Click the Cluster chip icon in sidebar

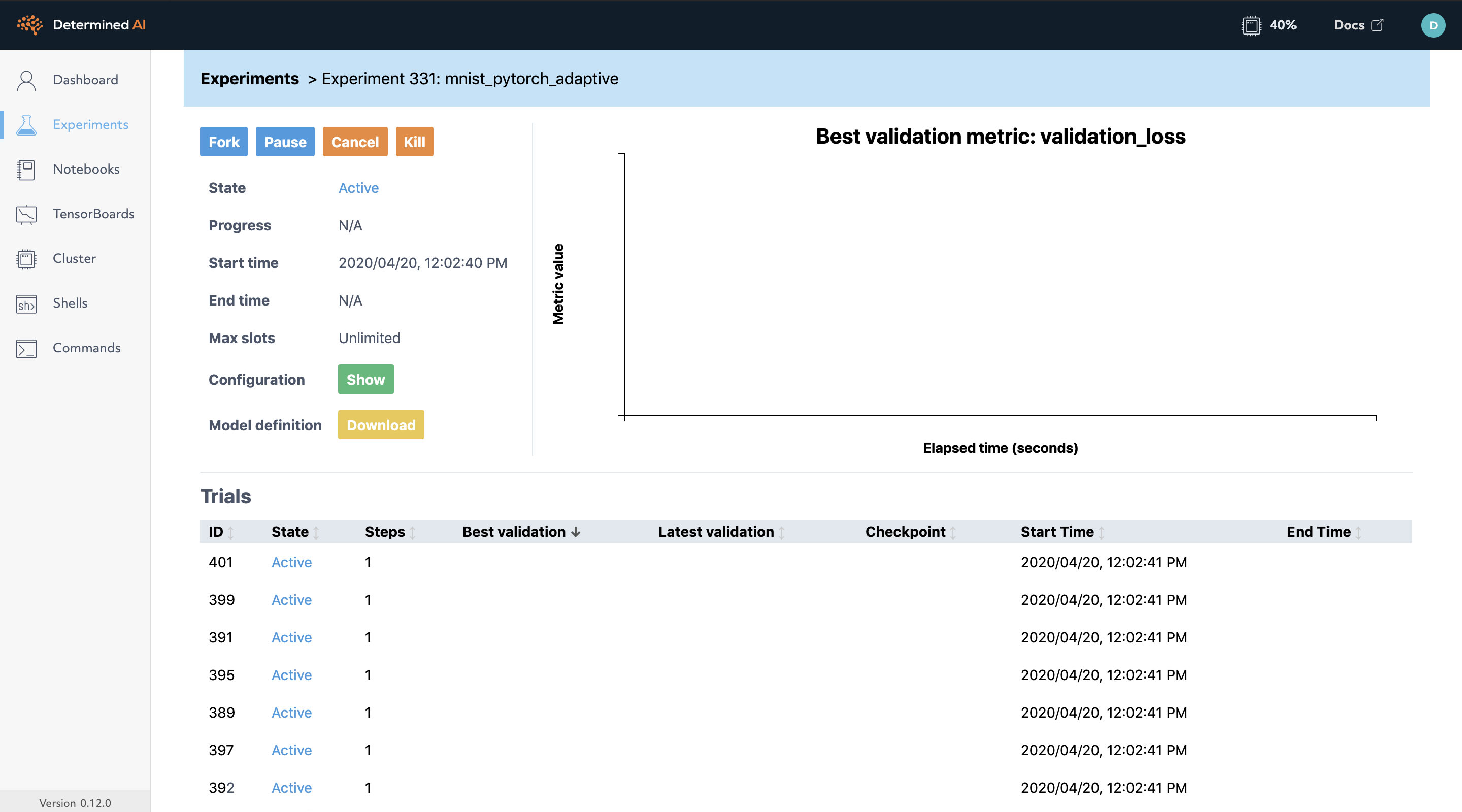coord(26,259)
